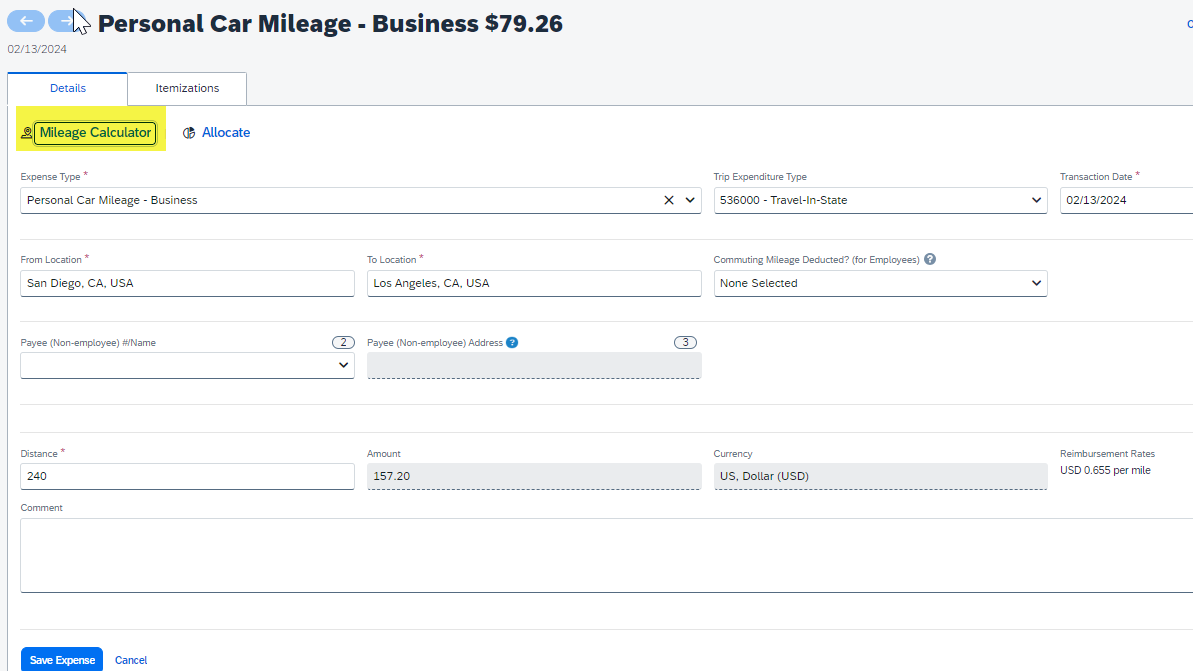Click the next expense forward arrow

click(x=64, y=21)
